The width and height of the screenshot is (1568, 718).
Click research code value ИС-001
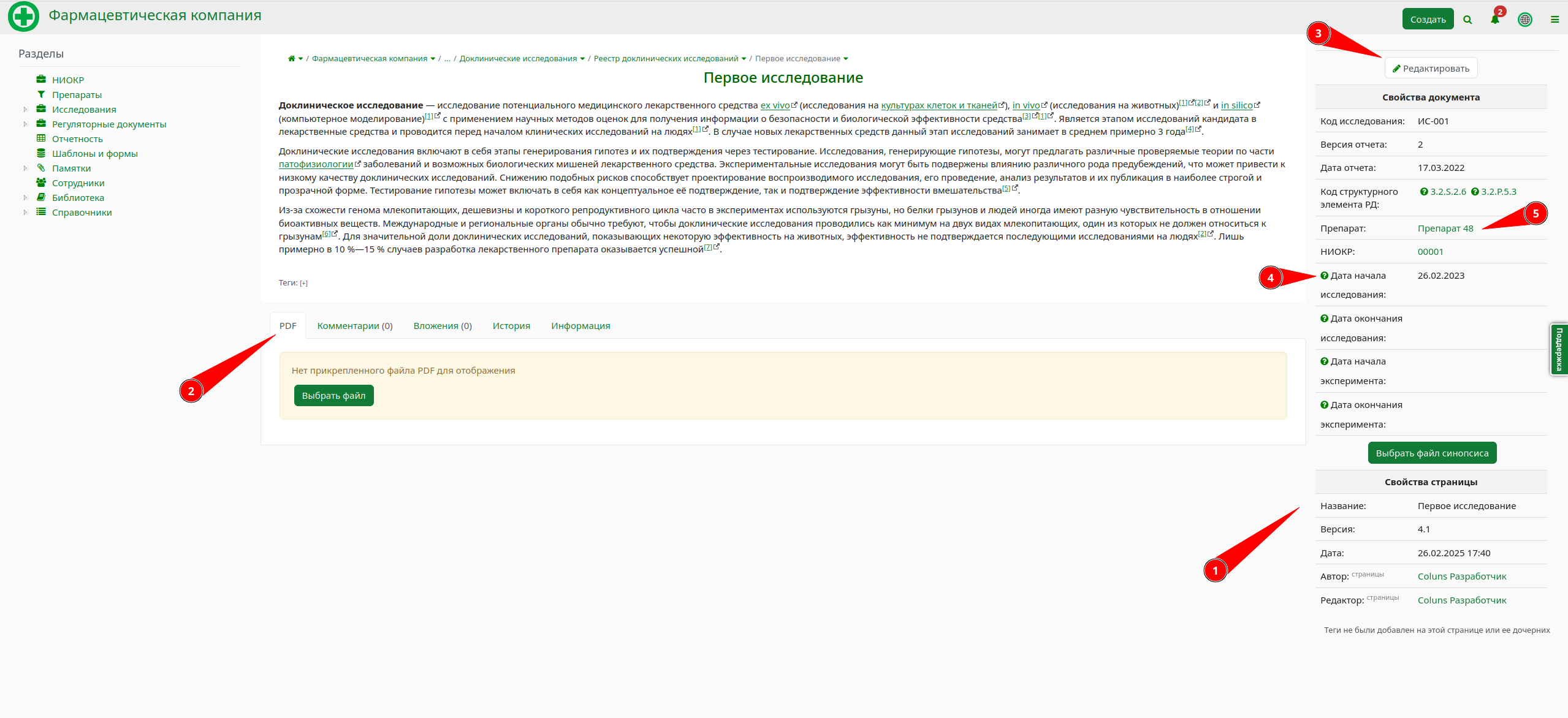(x=1433, y=121)
